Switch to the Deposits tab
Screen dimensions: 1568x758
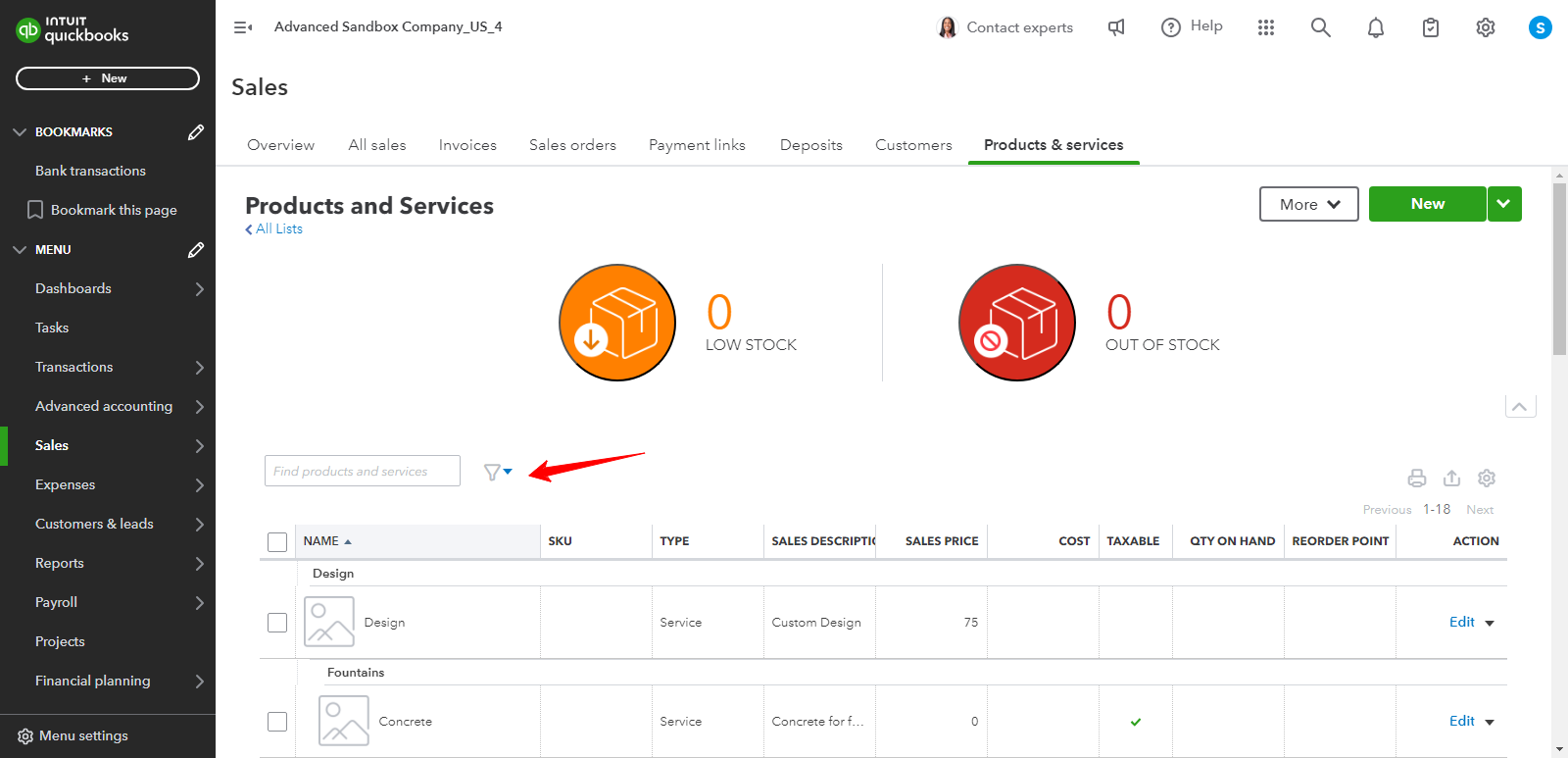[x=811, y=145]
